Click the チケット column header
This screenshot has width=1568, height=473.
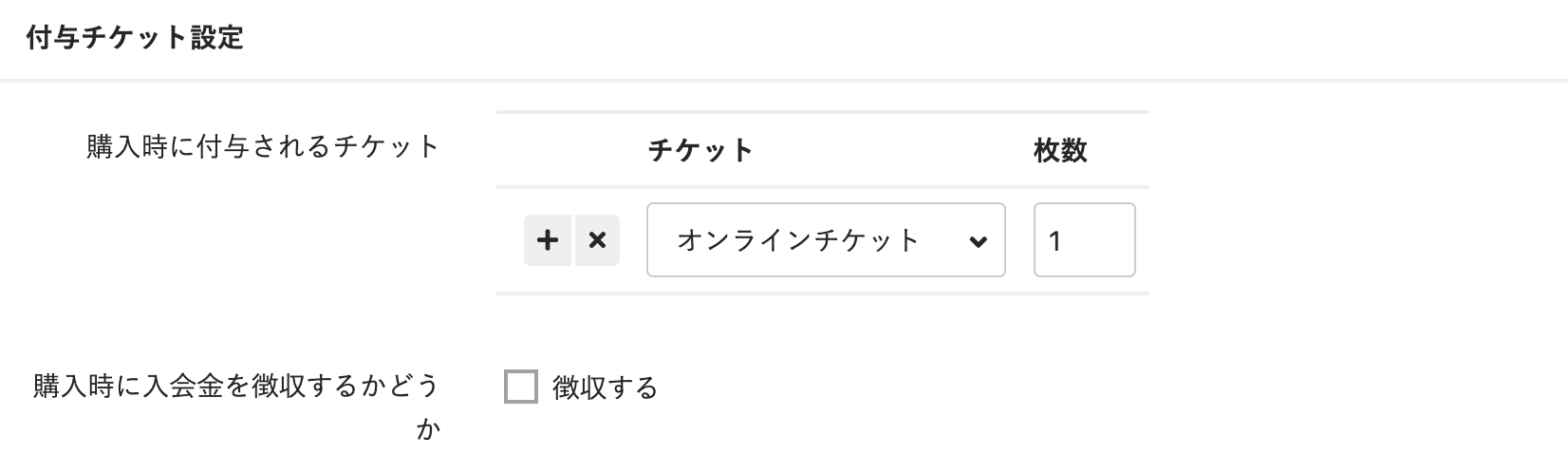coord(700,150)
